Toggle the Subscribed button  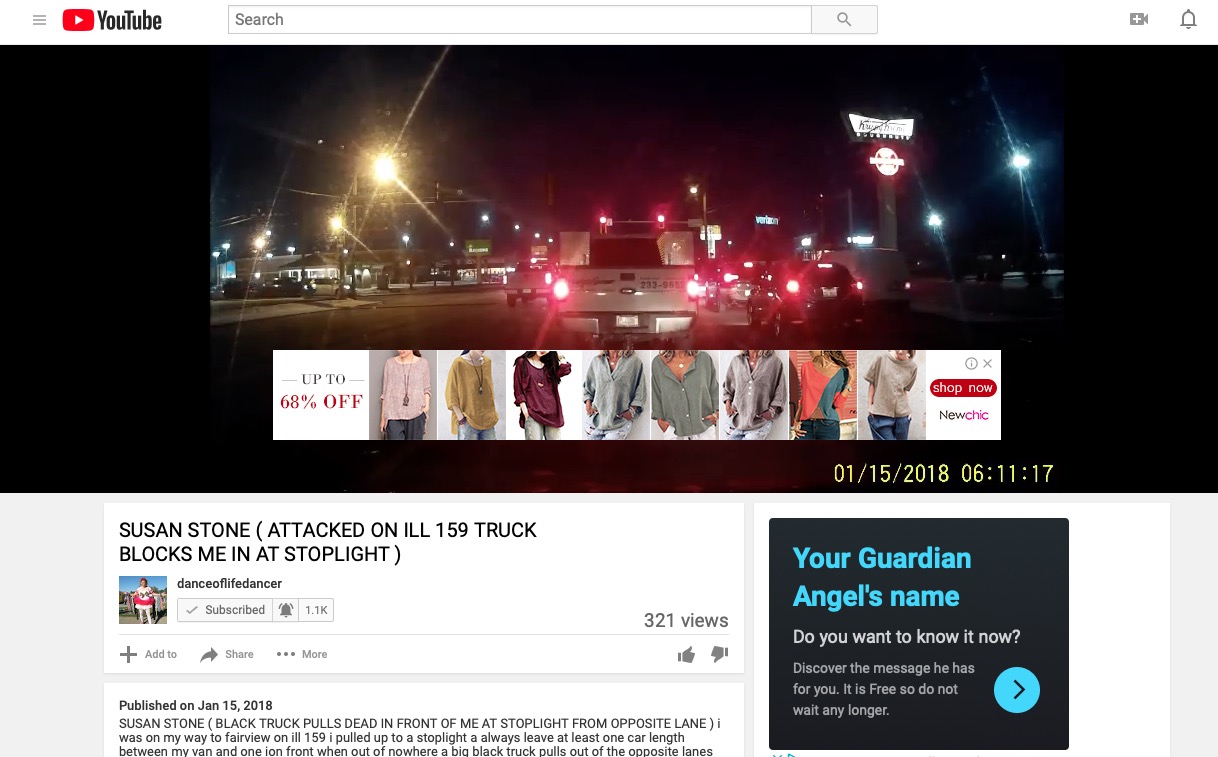(x=225, y=610)
